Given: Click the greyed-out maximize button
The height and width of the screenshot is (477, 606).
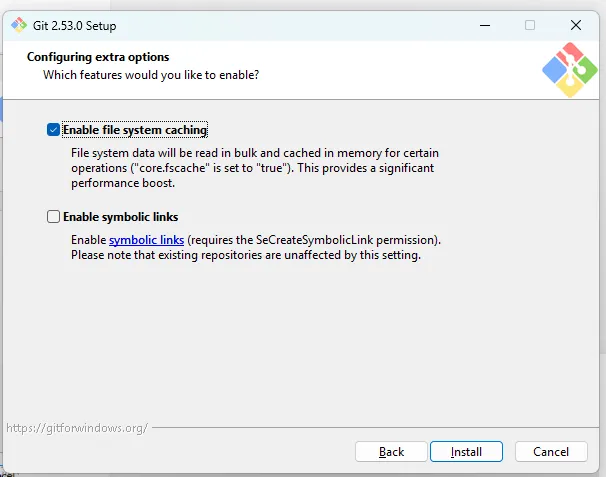Looking at the screenshot, I should coord(530,25).
